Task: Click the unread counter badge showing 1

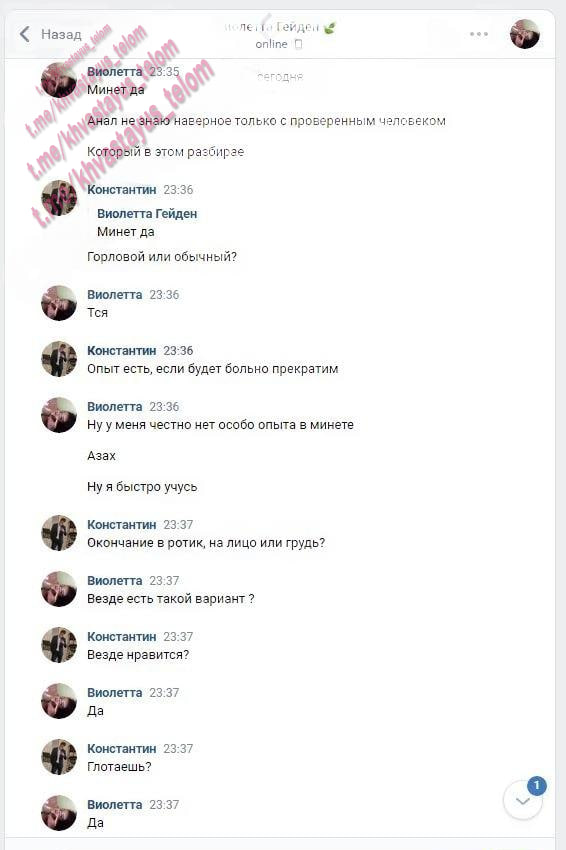Action: [537, 785]
